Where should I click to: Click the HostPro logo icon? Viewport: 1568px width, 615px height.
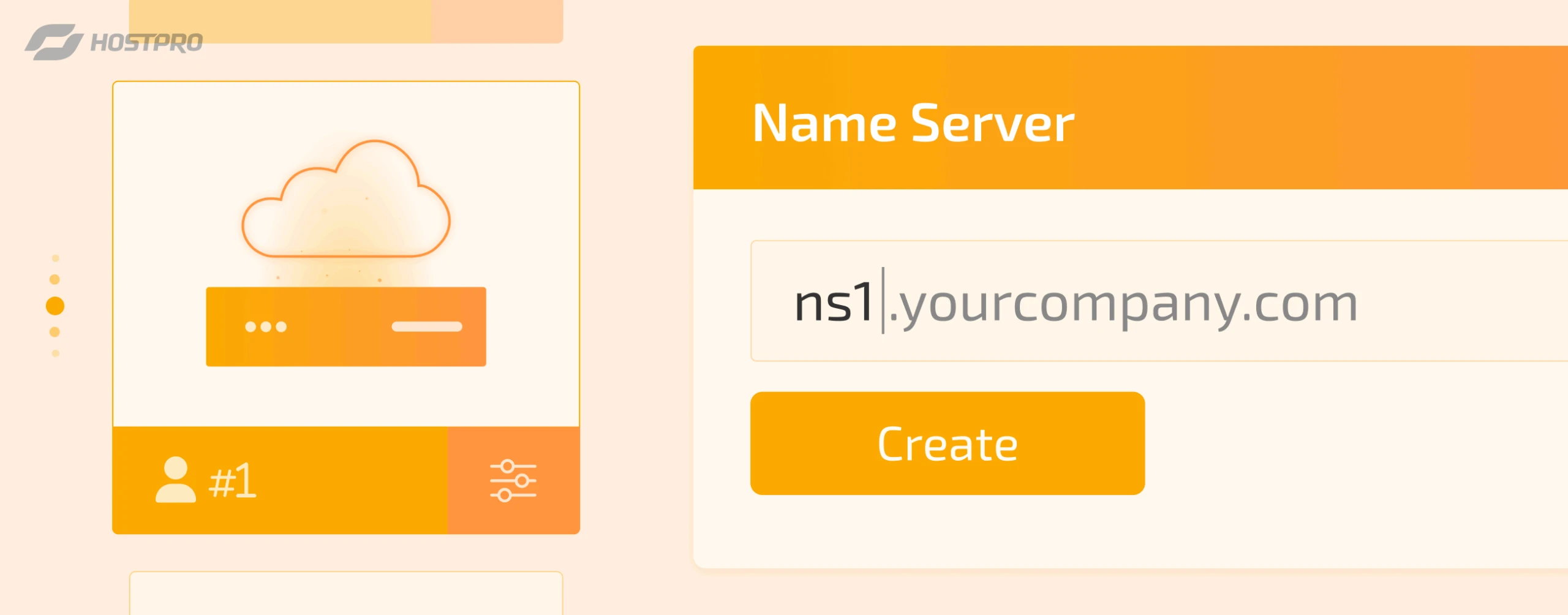pyautogui.click(x=53, y=42)
